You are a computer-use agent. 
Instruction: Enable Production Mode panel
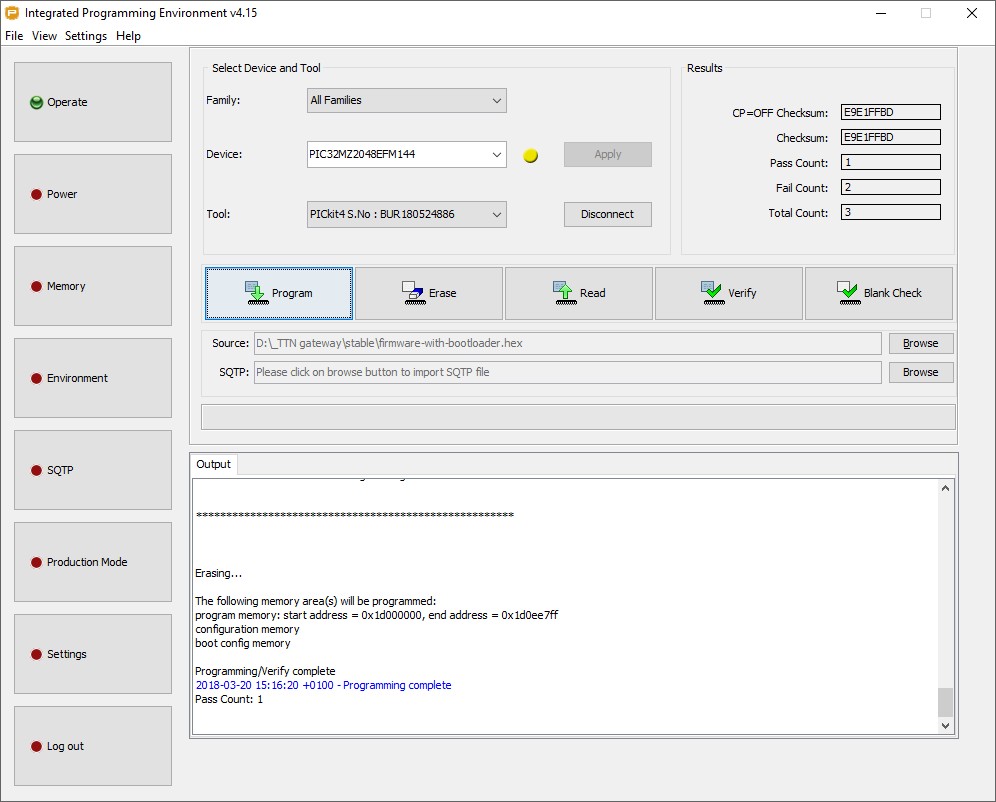coord(93,562)
